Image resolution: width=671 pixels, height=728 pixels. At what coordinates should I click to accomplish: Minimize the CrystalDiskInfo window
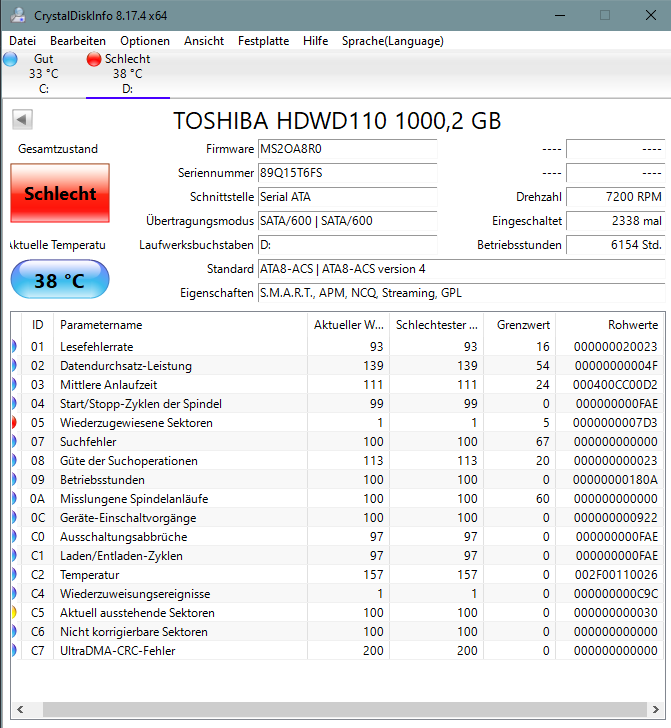tap(560, 15)
